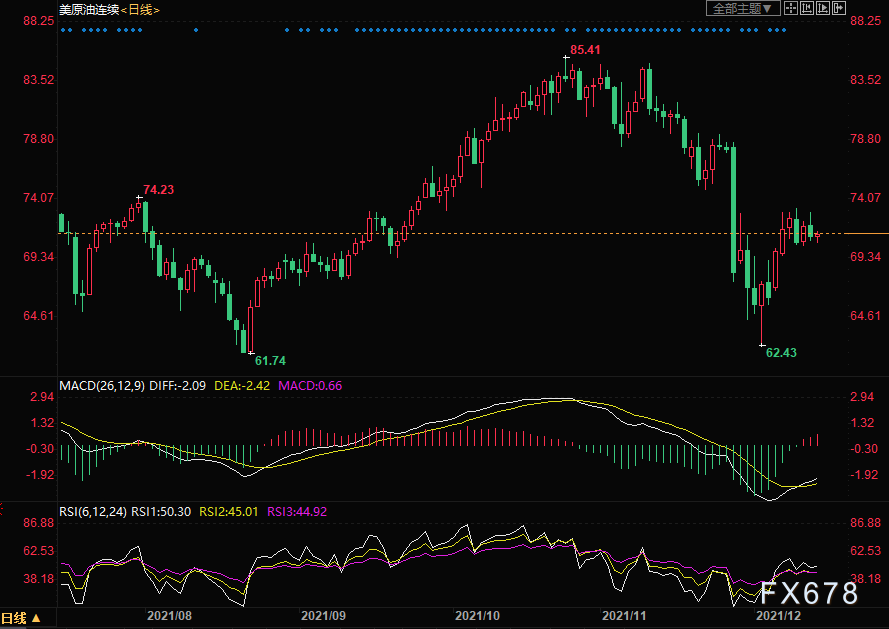Click the 38.18 label on left RSI axis
889x629 pixels.
pyautogui.click(x=39, y=579)
